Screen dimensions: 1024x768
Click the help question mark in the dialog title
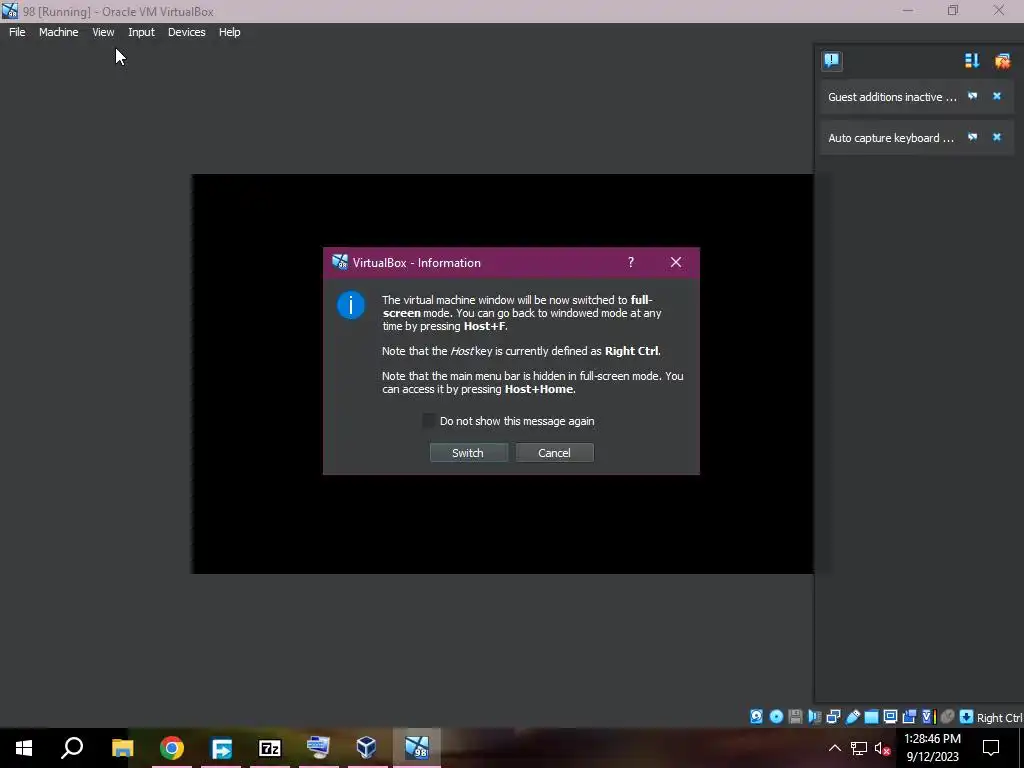[631, 262]
